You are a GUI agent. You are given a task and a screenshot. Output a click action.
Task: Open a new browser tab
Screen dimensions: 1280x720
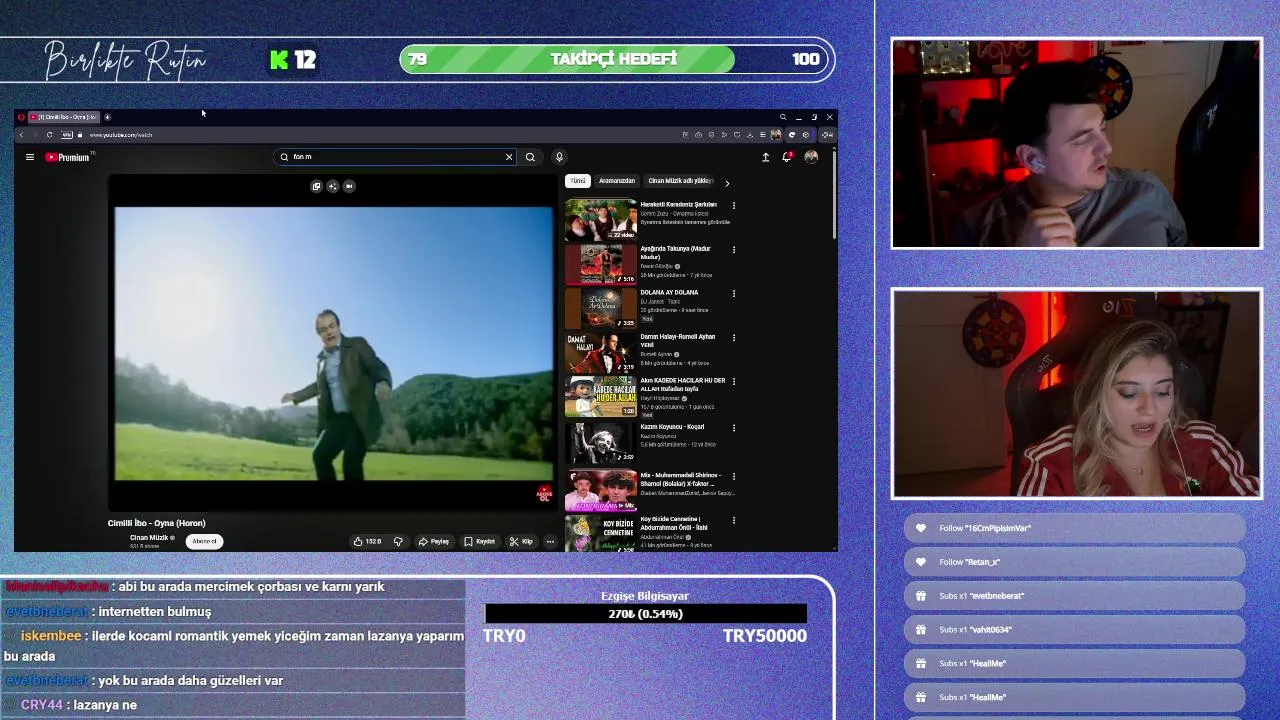[107, 117]
